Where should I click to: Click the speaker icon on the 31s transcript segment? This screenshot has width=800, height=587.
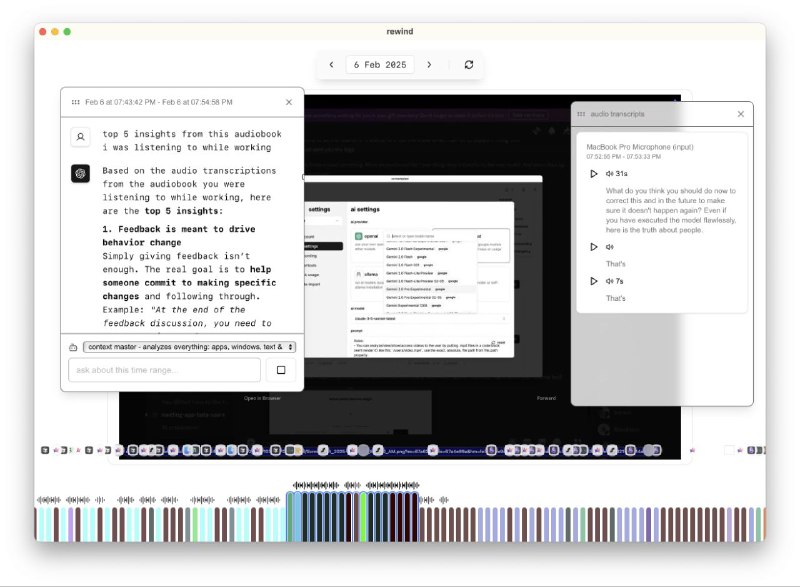coord(610,171)
